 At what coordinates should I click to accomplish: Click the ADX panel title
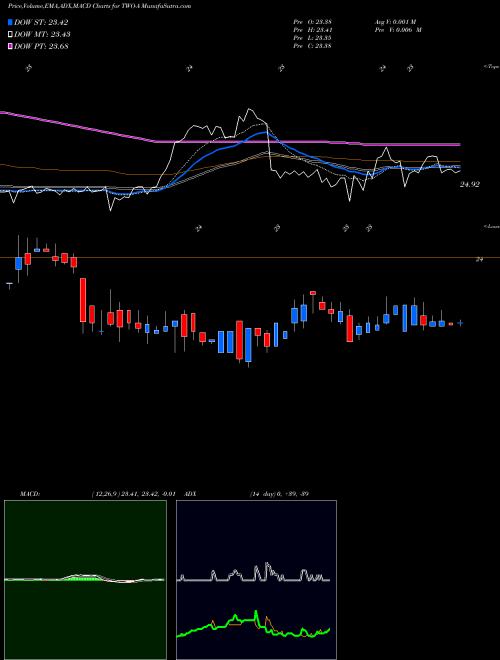click(190, 494)
